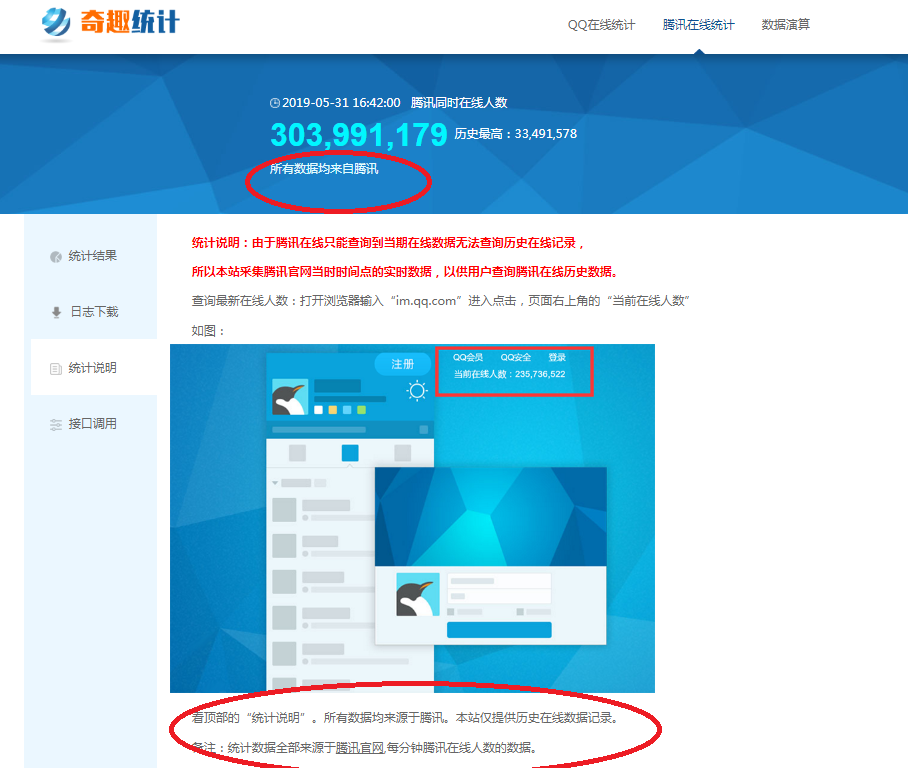The height and width of the screenshot is (768, 908).
Task: Click the 日志下载 download arrow icon
Action: click(56, 313)
